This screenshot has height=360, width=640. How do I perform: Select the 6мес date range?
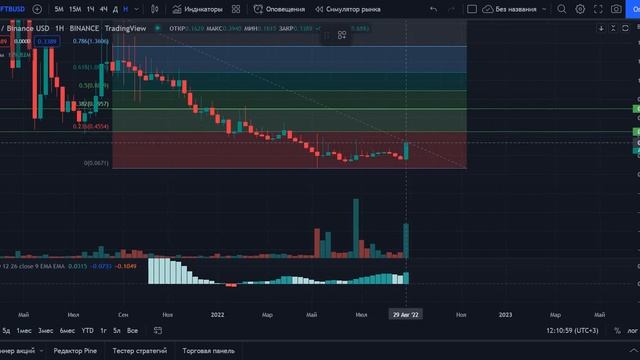click(x=67, y=331)
